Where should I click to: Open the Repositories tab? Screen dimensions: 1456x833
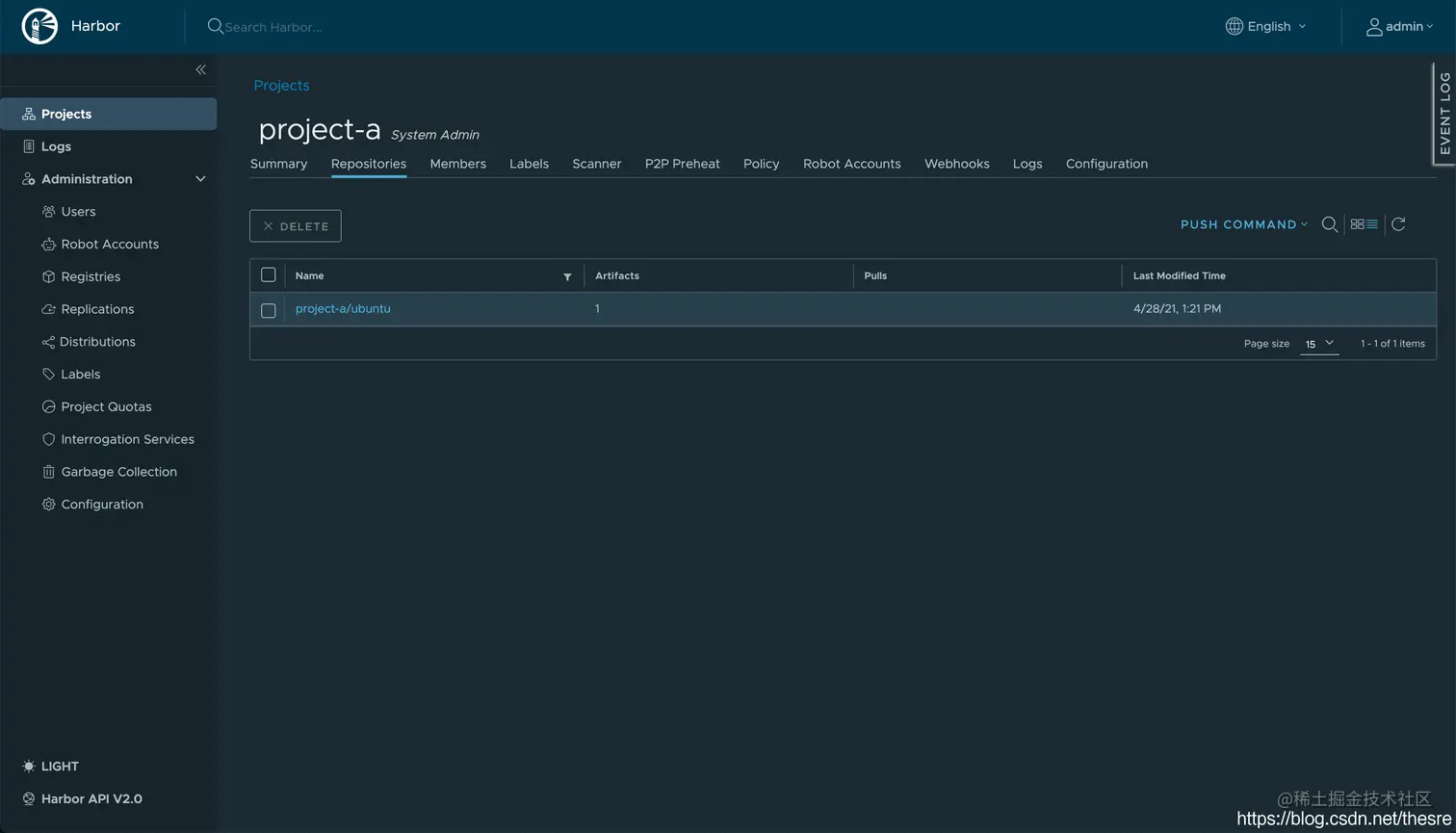[369, 164]
